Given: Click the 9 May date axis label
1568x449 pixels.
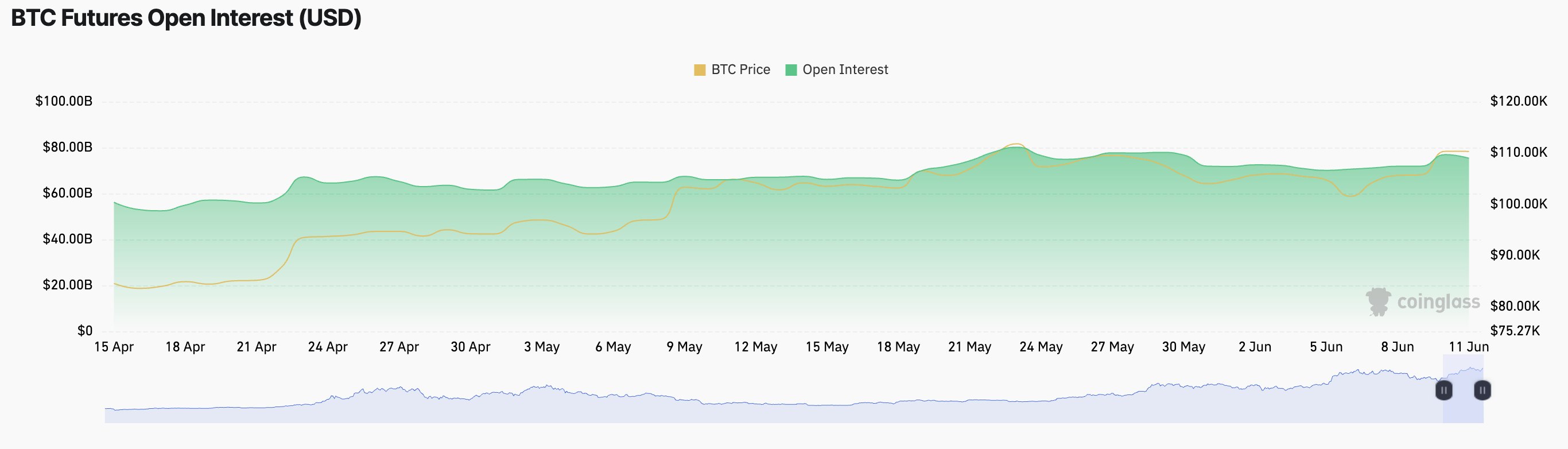Looking at the screenshot, I should [x=684, y=347].
